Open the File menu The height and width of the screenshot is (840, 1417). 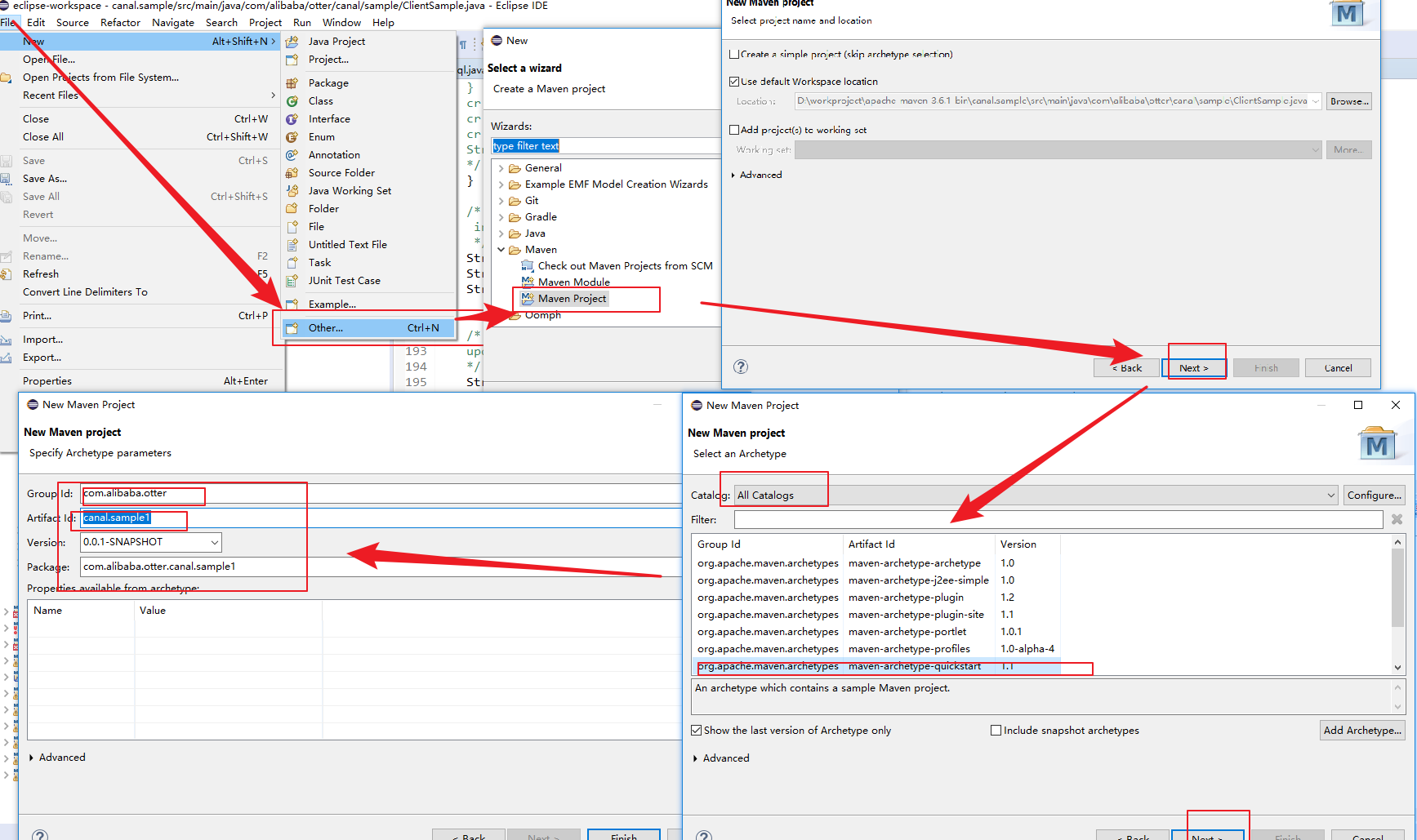pyautogui.click(x=8, y=22)
